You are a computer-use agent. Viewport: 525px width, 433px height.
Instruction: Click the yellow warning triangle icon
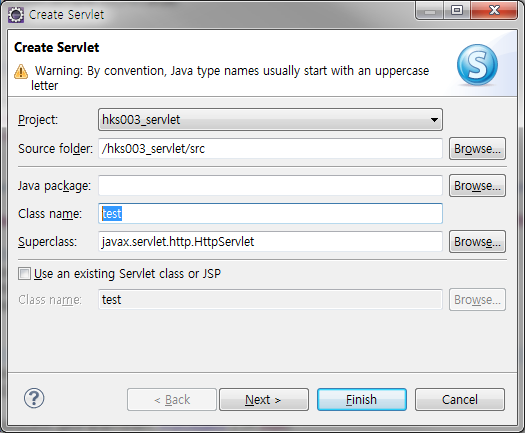tap(21, 71)
